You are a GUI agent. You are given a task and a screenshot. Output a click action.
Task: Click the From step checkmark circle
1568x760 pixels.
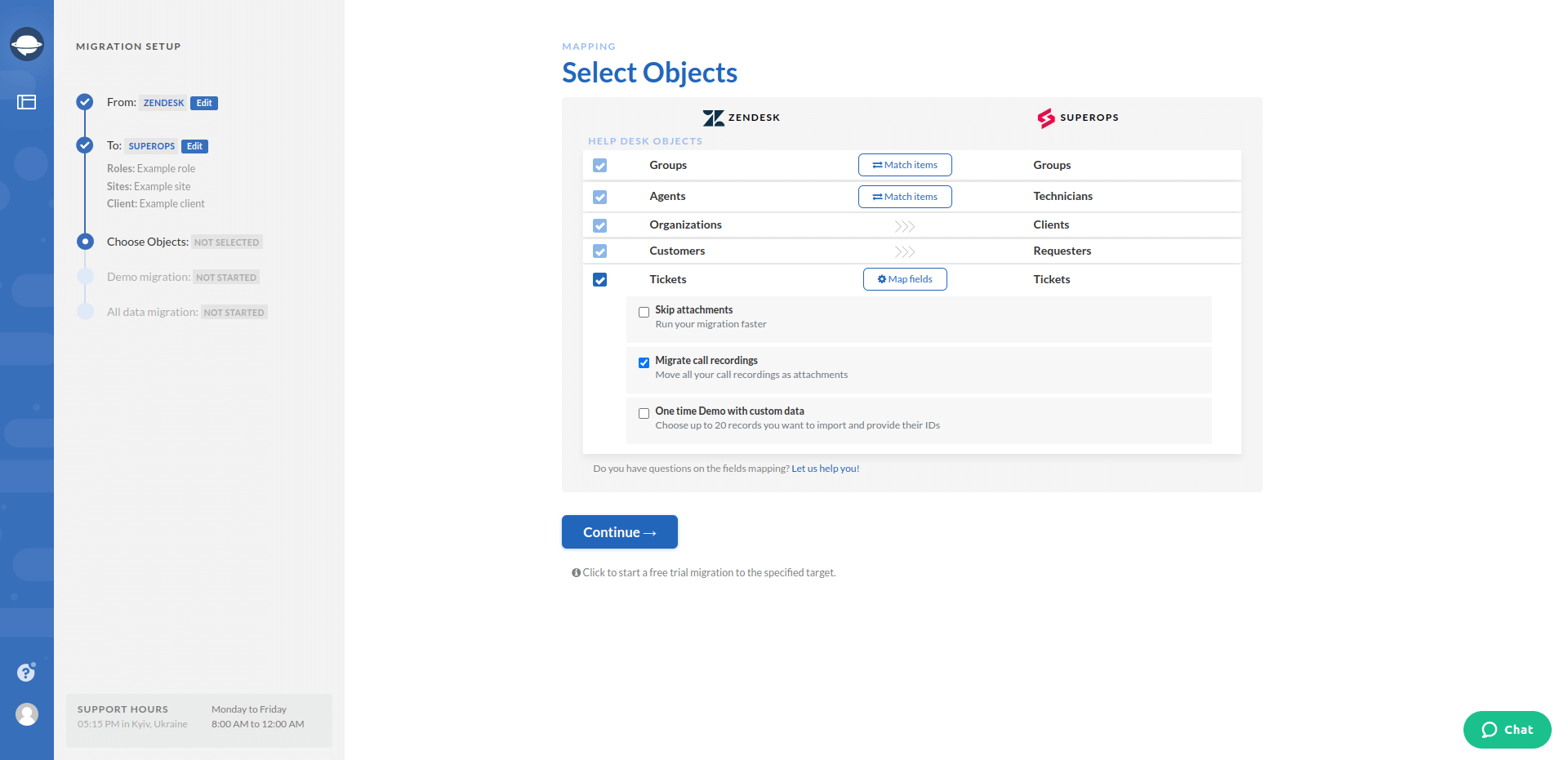[85, 102]
